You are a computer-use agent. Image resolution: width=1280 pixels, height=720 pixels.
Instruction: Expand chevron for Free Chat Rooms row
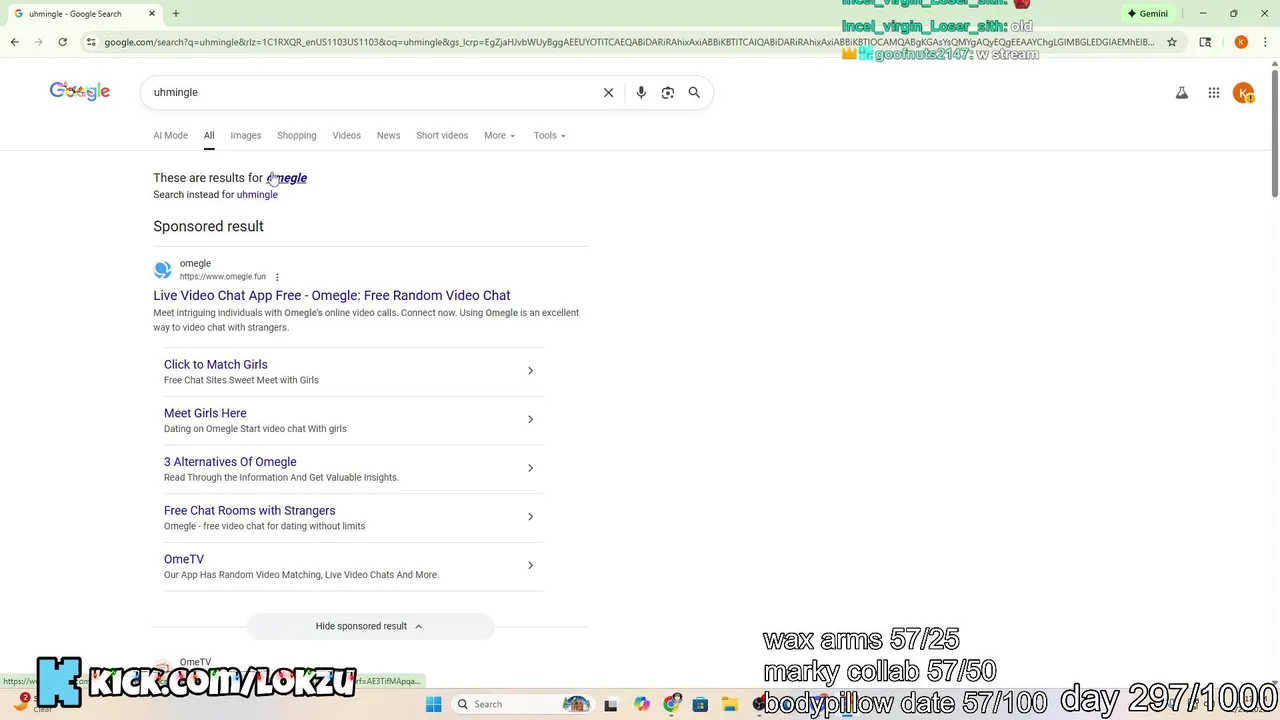tap(530, 517)
